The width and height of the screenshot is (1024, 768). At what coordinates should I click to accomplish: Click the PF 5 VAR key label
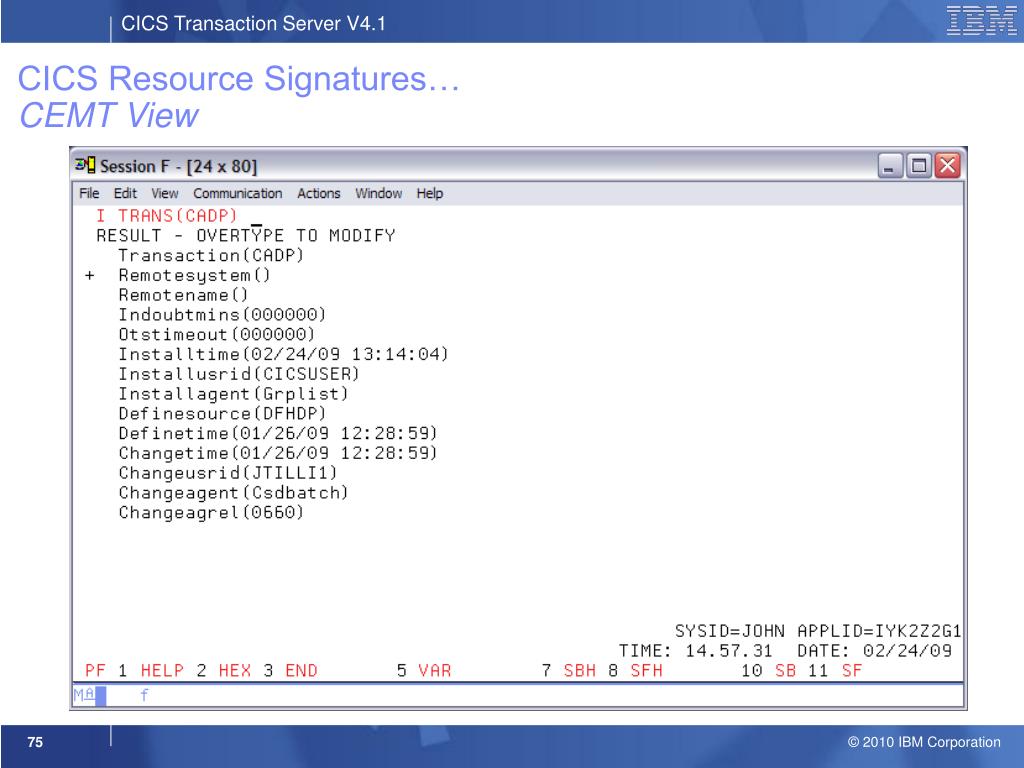424,671
